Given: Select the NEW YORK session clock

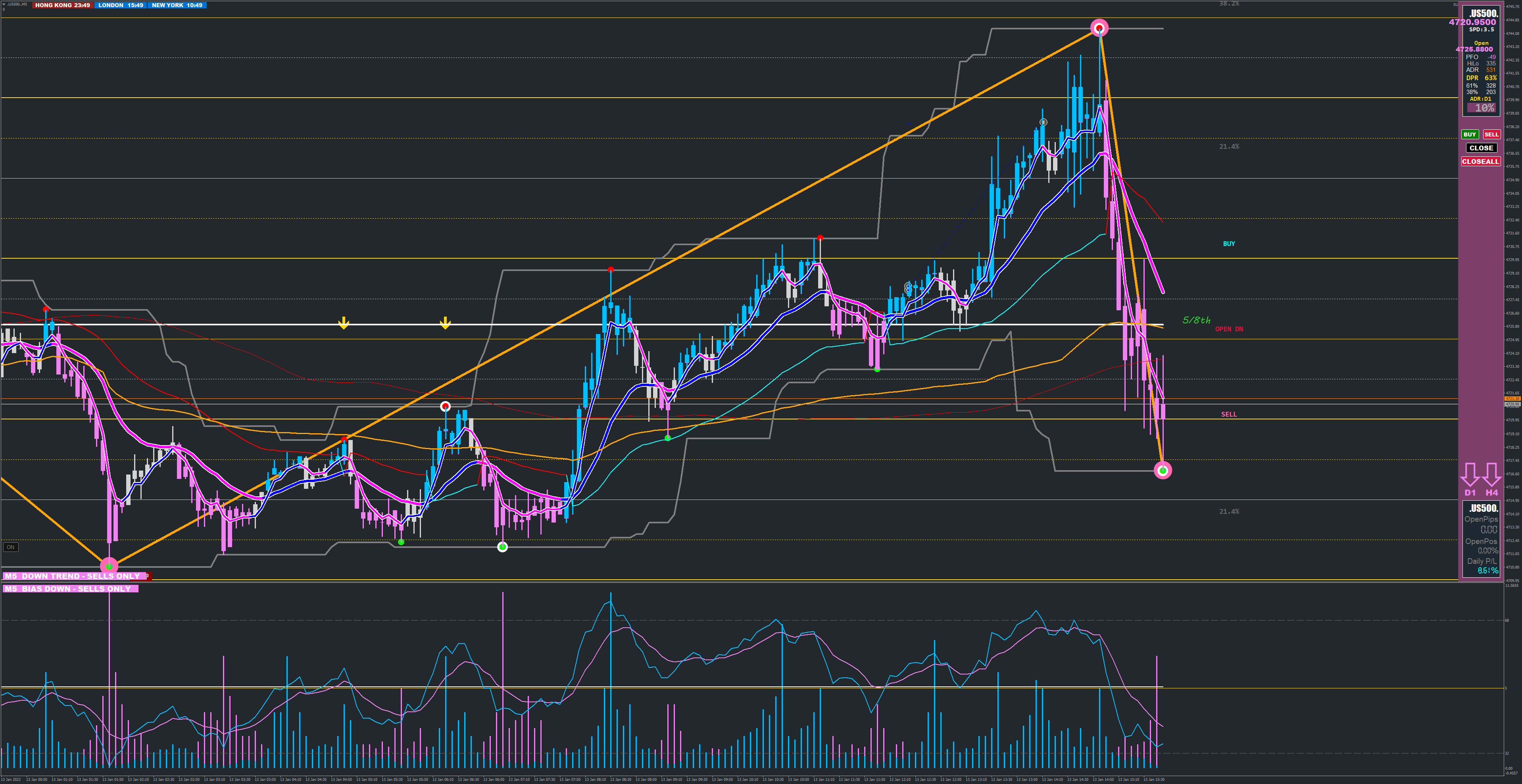Looking at the screenshot, I should point(177,5).
